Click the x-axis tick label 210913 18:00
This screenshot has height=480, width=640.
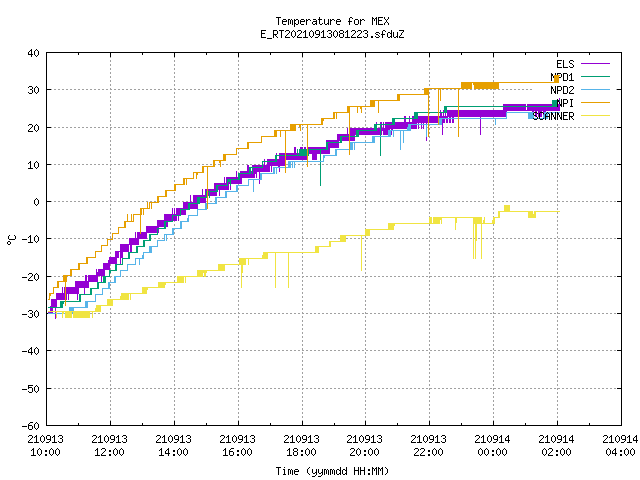click(x=302, y=446)
